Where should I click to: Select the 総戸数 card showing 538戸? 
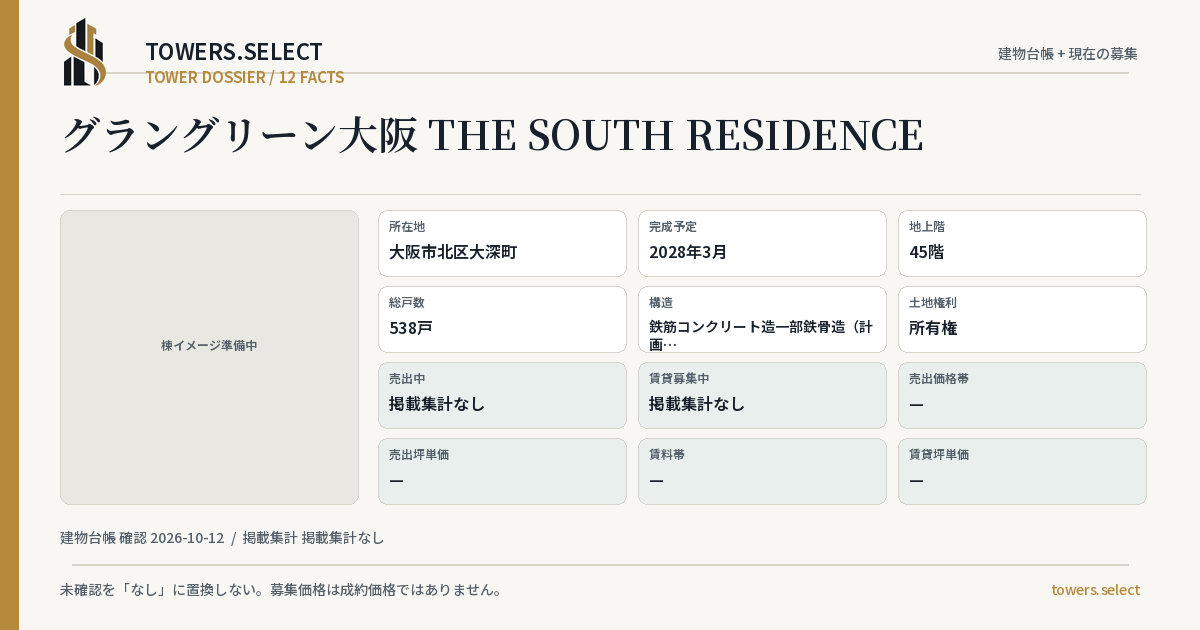tap(502, 319)
